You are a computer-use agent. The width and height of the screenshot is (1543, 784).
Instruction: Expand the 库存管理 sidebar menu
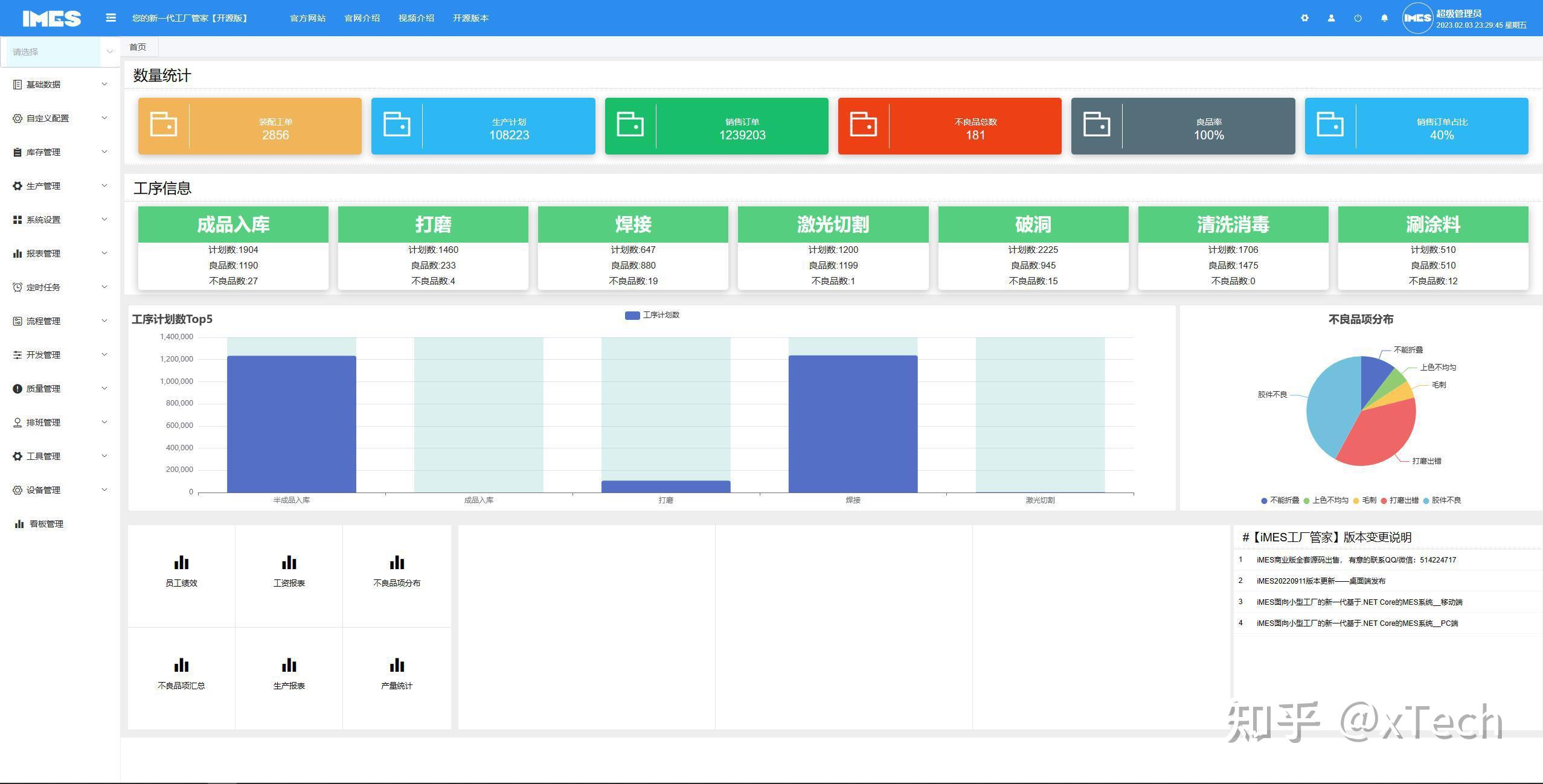click(x=60, y=152)
